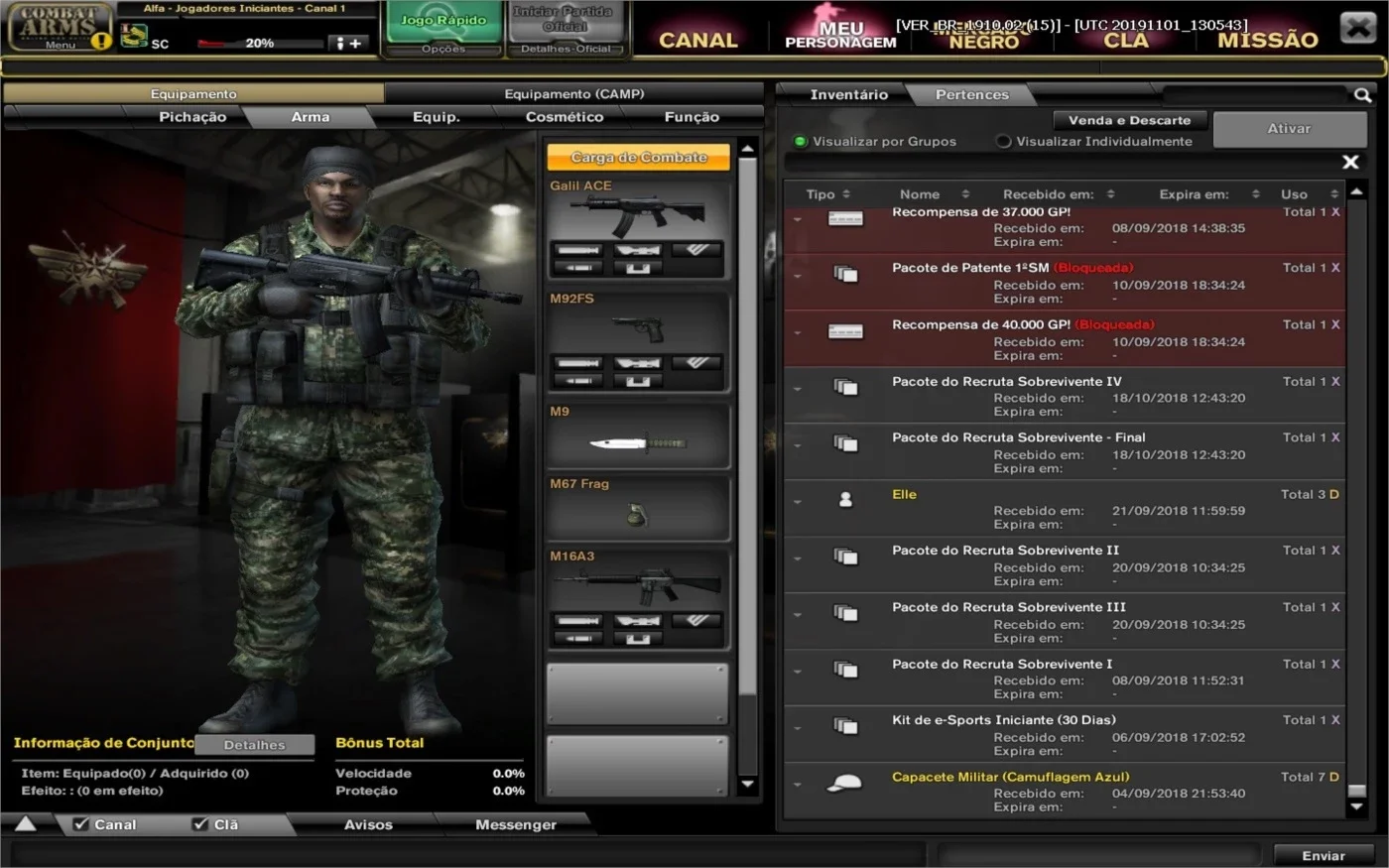Toggle the Canal chat checkbox
Viewport: 1389px width, 868px height.
pos(81,824)
